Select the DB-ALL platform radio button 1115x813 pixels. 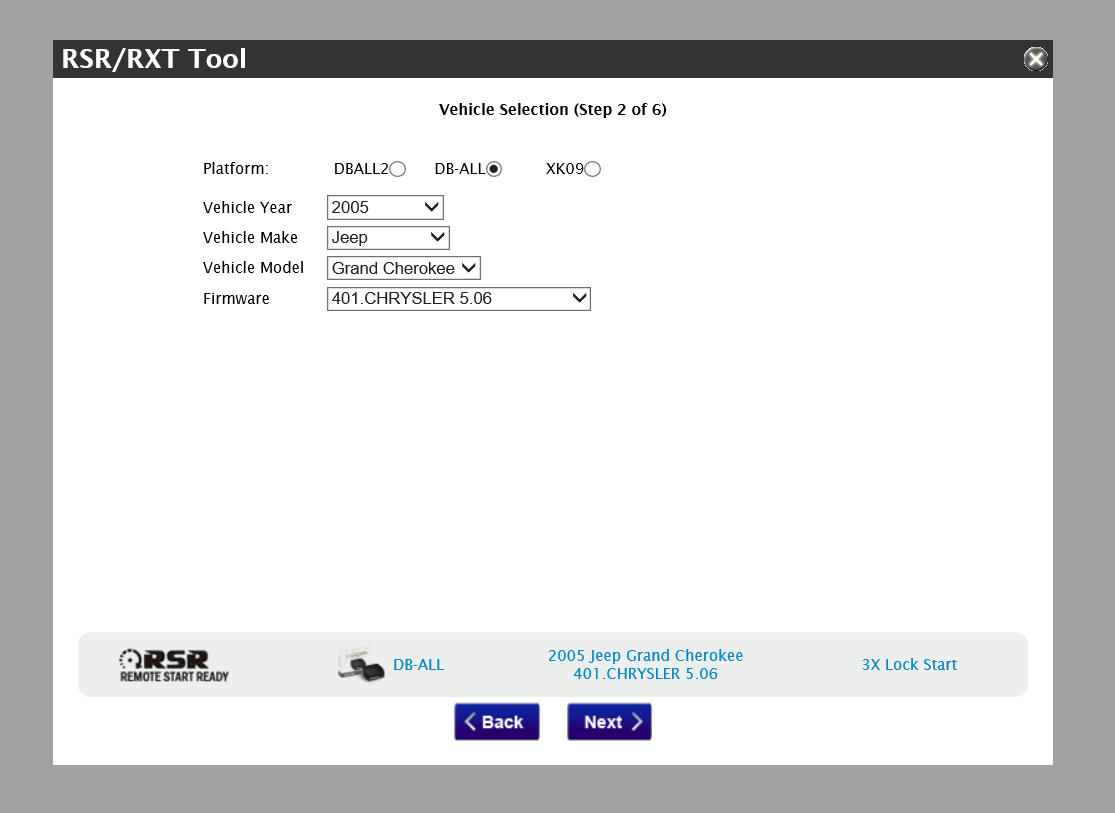[494, 169]
